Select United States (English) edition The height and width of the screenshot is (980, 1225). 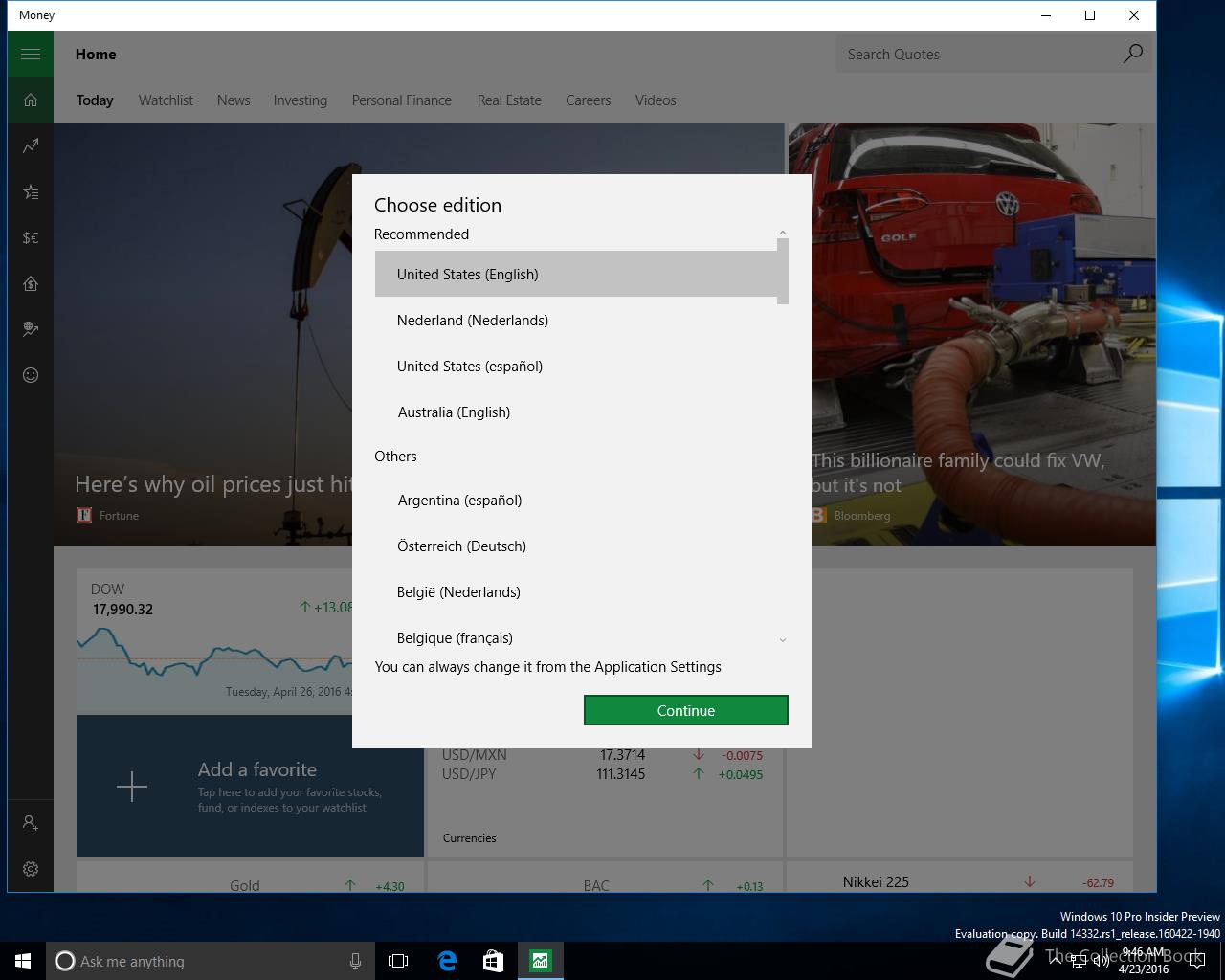point(577,274)
